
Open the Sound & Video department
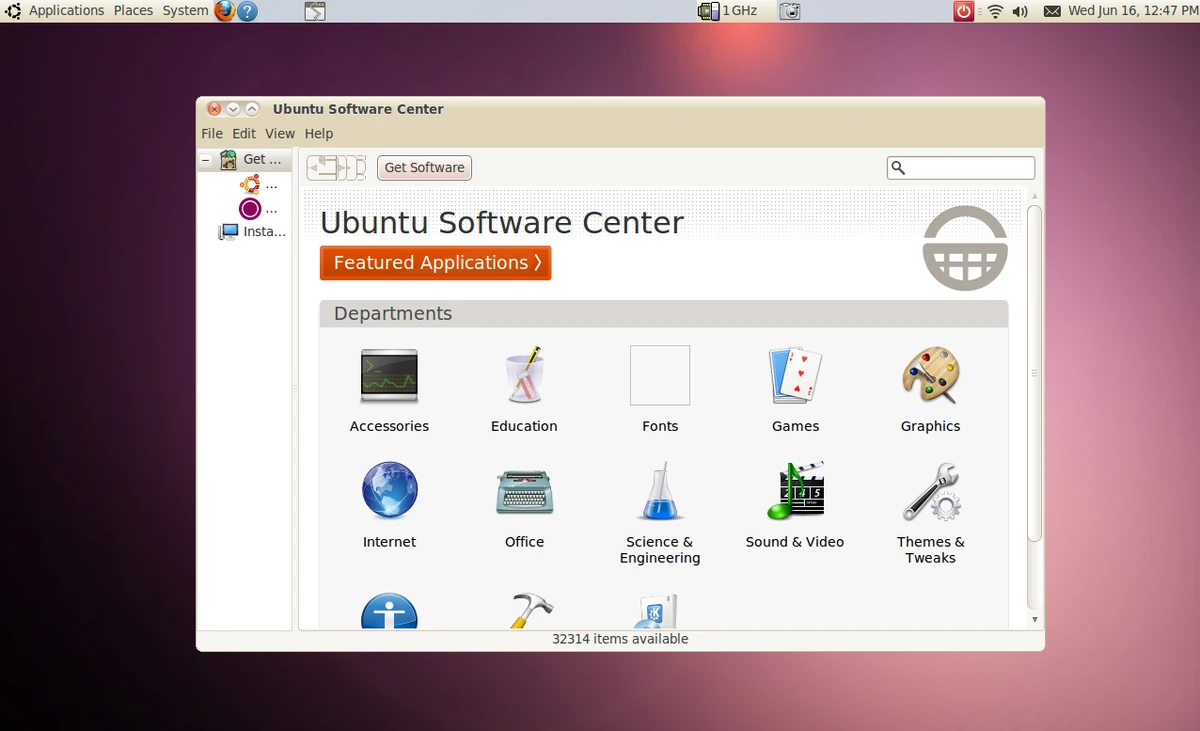point(795,505)
